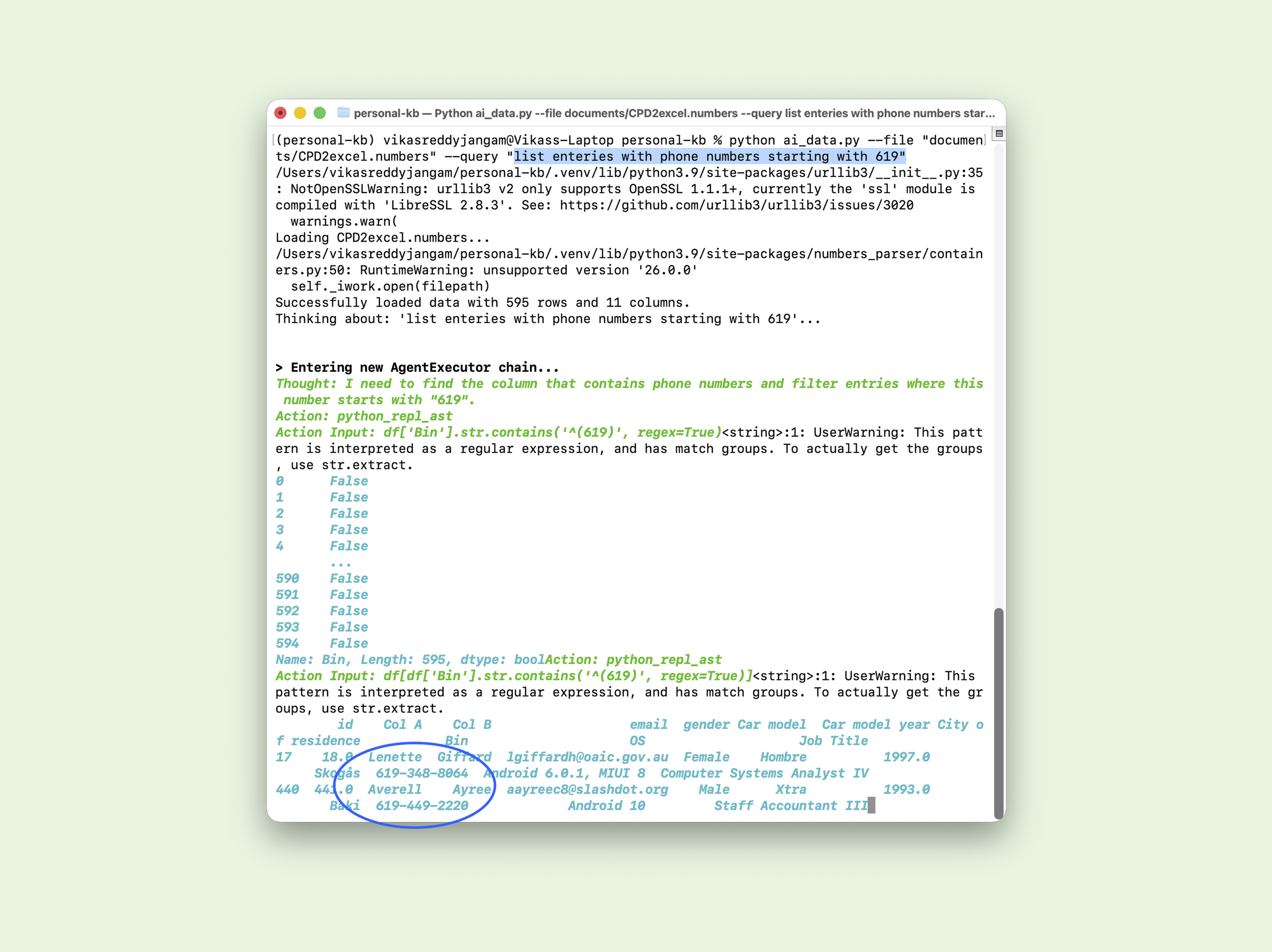Click the terminal cursor block after 'III'

point(871,806)
